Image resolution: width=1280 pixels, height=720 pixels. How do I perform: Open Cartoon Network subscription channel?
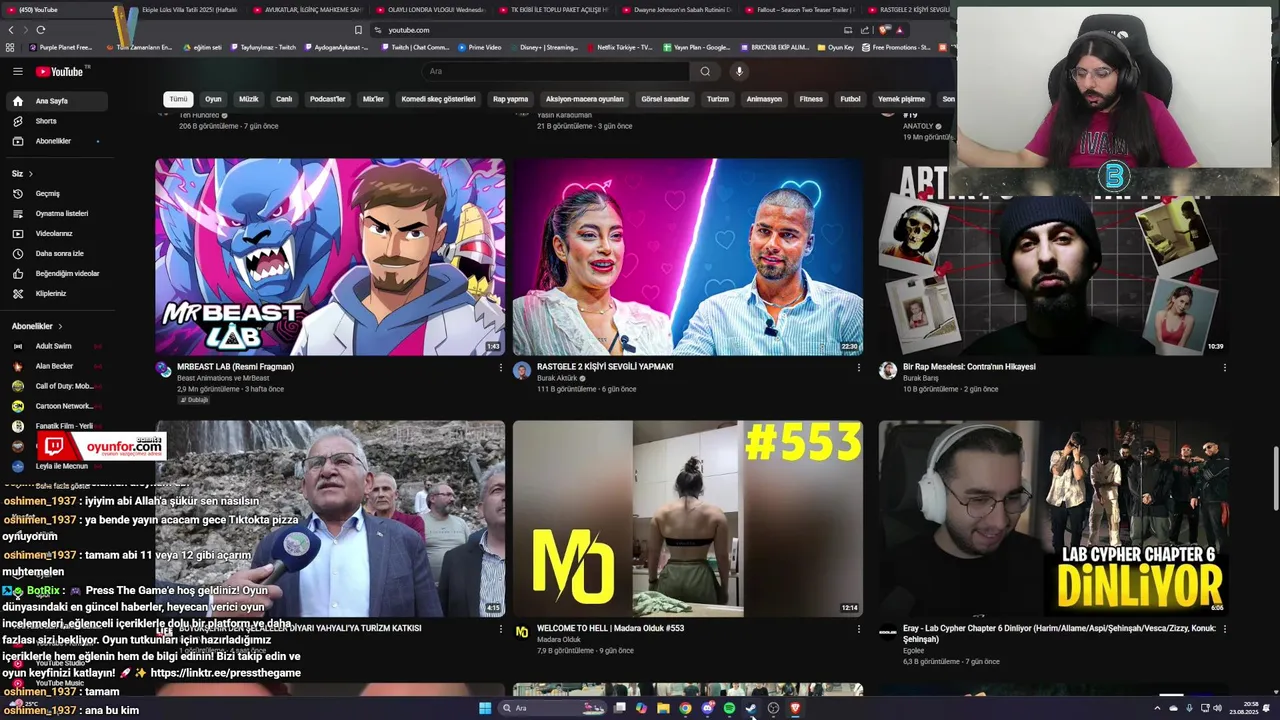(x=55, y=406)
